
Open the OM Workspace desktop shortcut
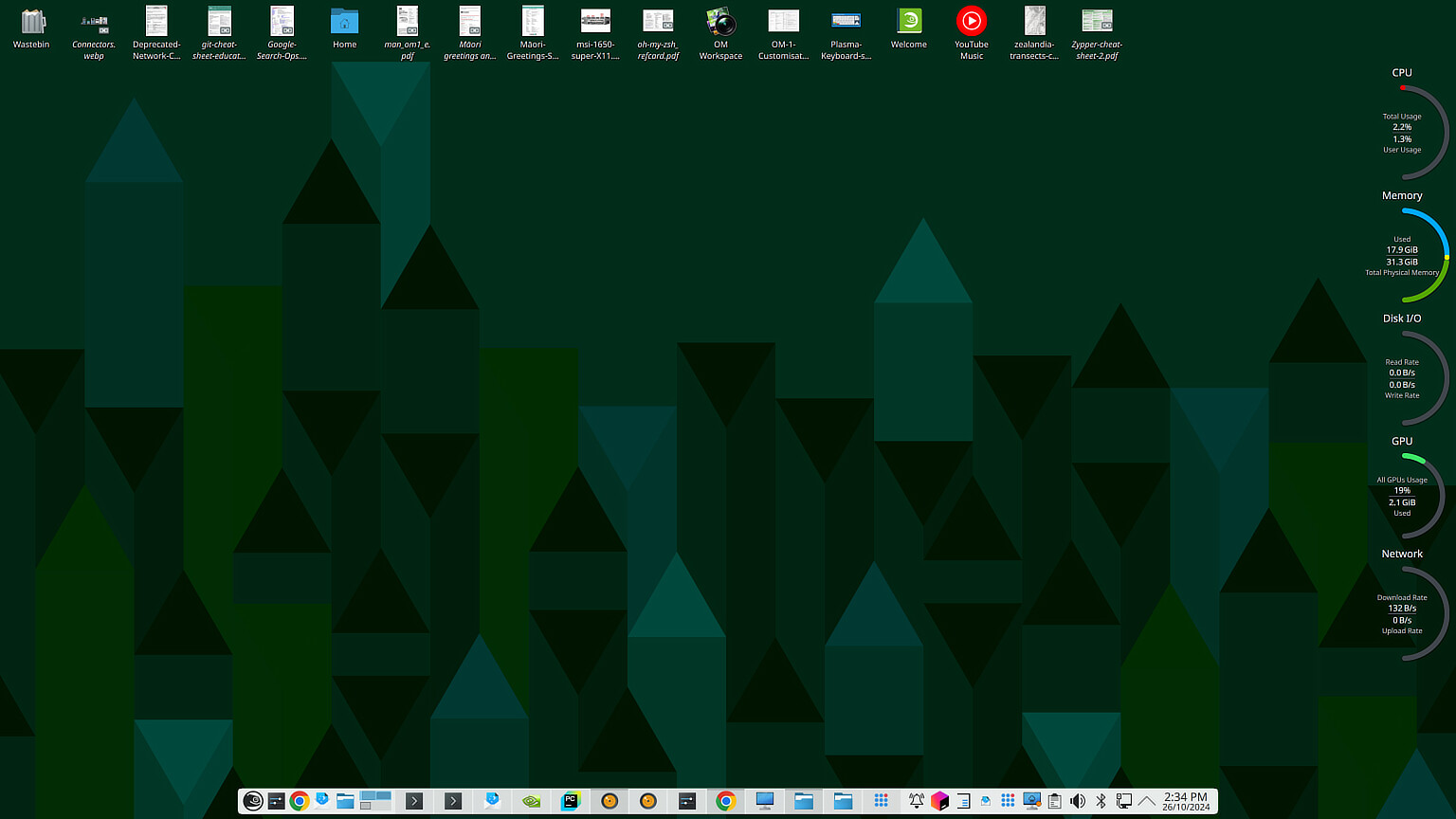pos(720,23)
